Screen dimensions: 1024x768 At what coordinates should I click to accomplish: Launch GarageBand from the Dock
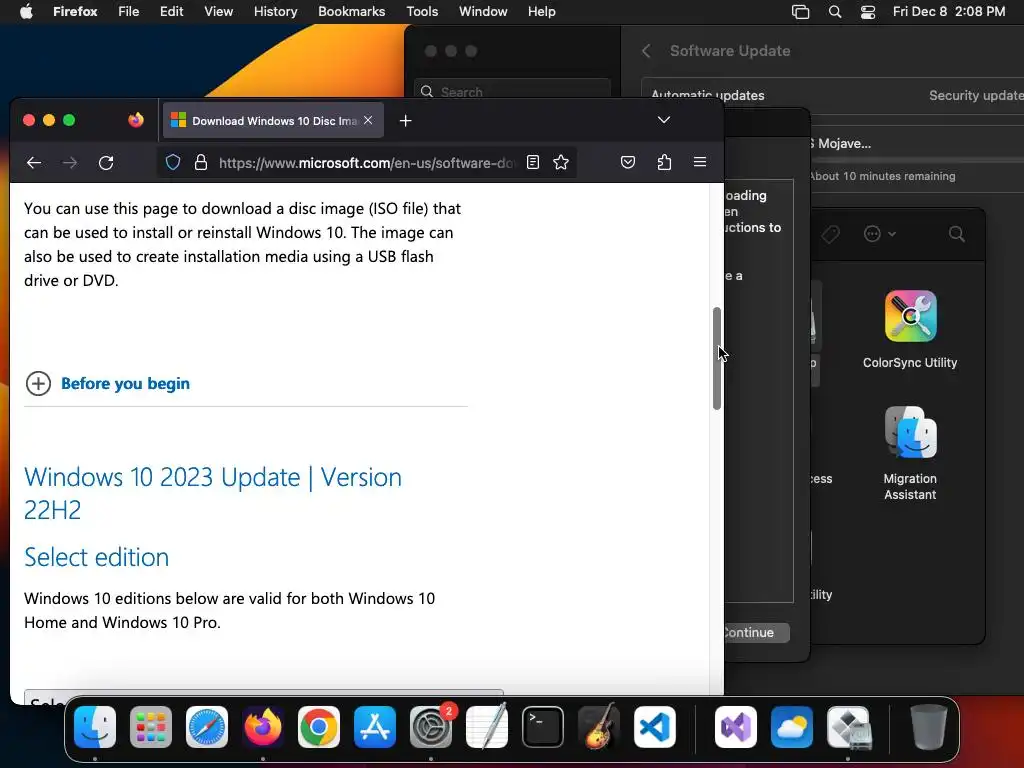click(599, 727)
